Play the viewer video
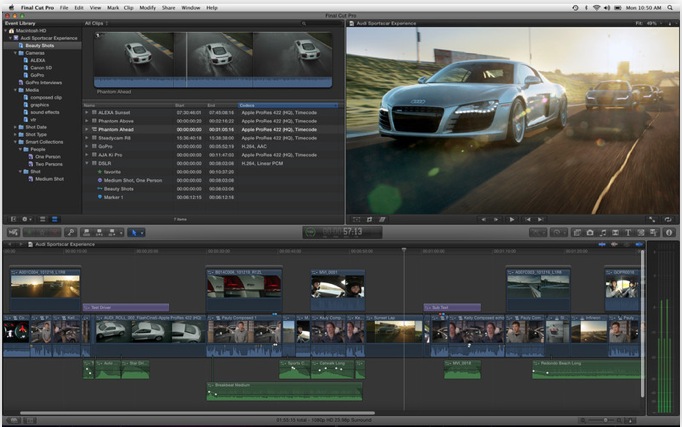 512,220
